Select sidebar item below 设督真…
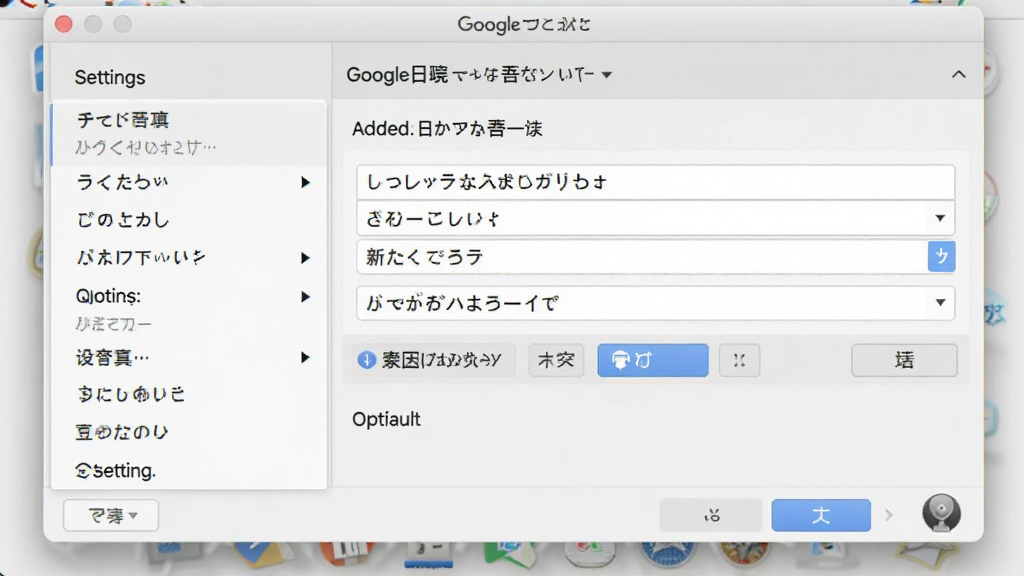The height and width of the screenshot is (576, 1024). [x=131, y=394]
